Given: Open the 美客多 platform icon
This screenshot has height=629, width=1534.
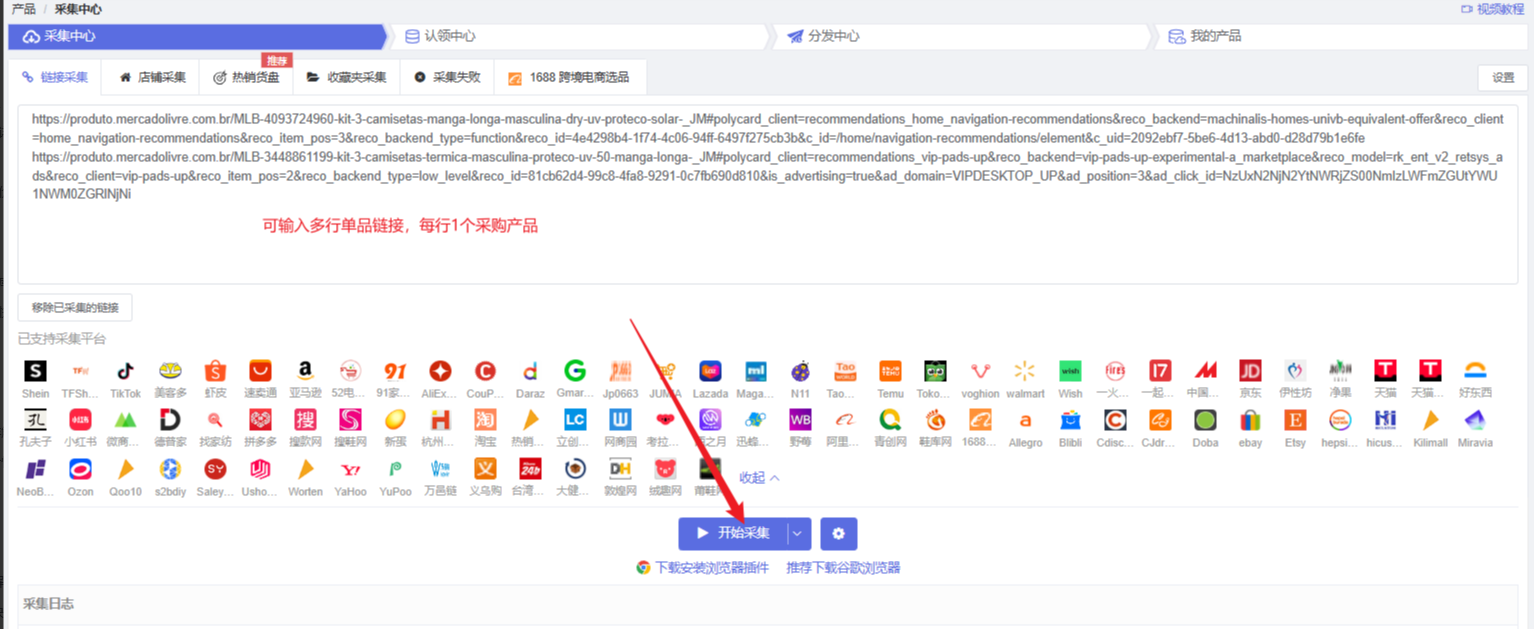Looking at the screenshot, I should pyautogui.click(x=170, y=371).
